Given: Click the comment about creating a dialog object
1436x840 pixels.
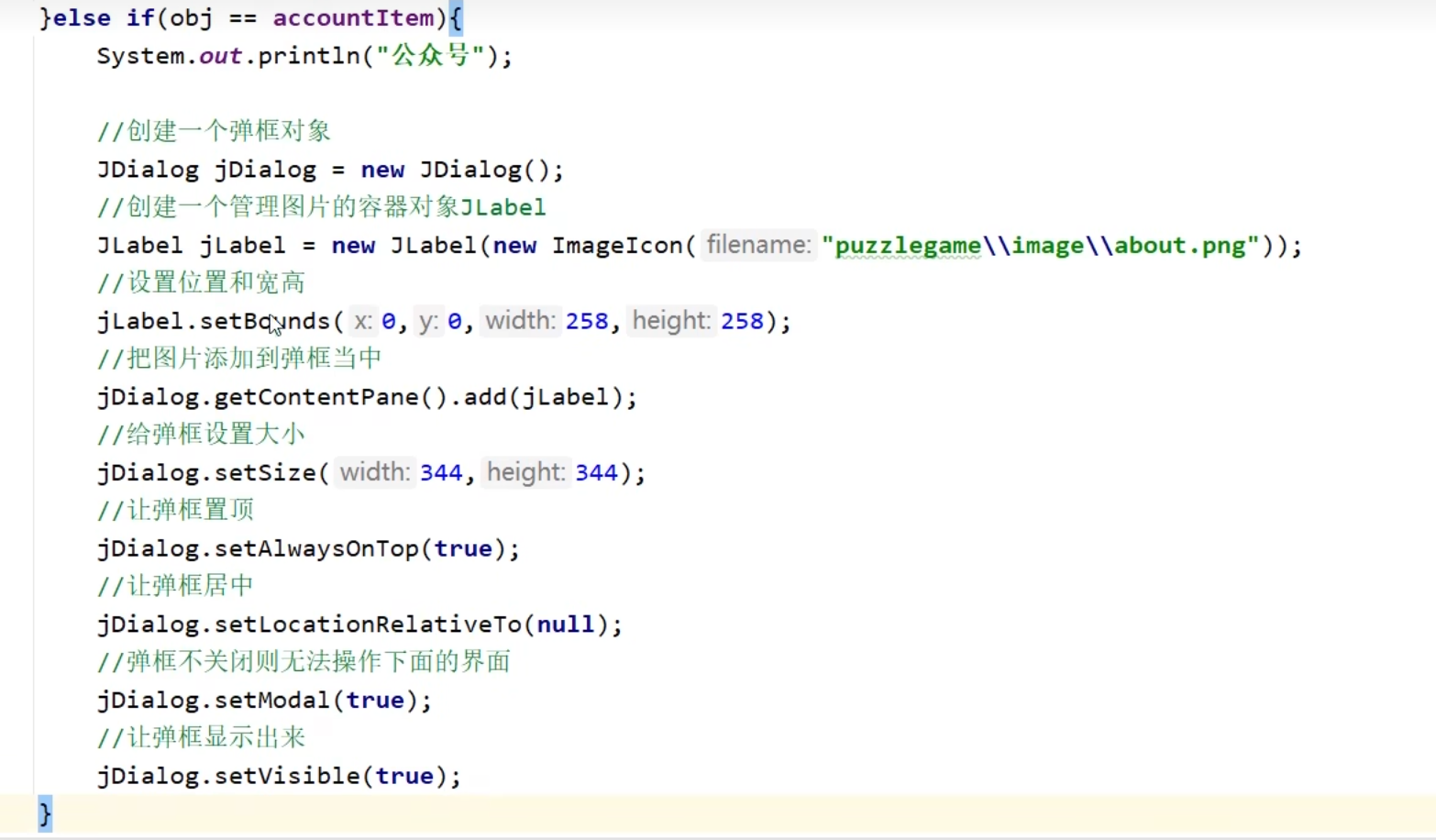Looking at the screenshot, I should pos(214,131).
